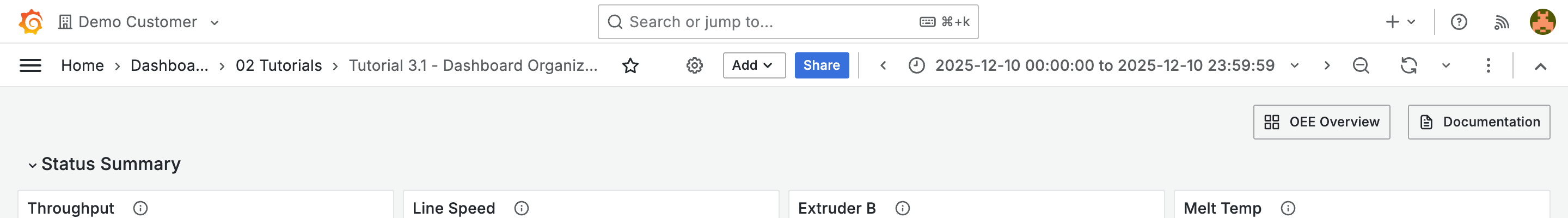Go to Home breadcrumb

(82, 65)
